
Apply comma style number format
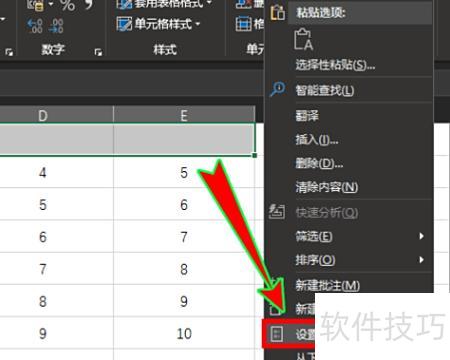pyautogui.click(x=89, y=5)
